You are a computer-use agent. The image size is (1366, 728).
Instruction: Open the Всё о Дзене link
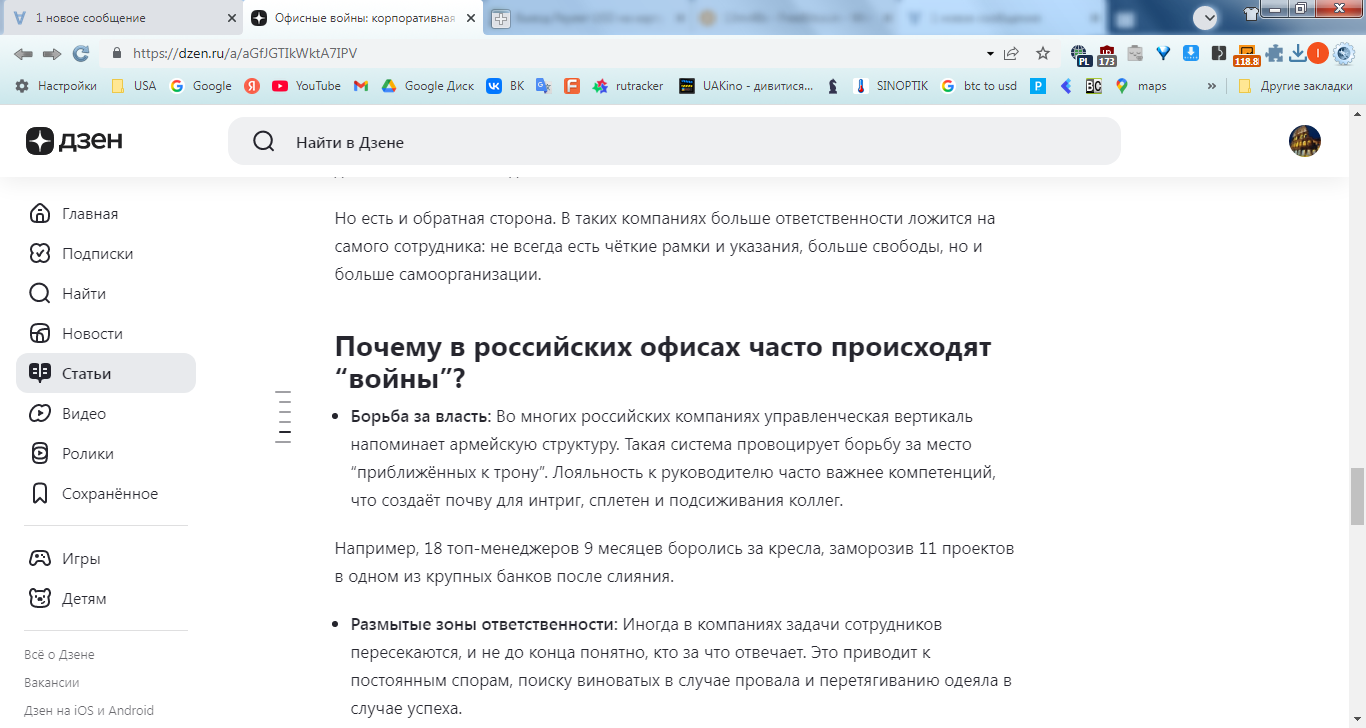tap(59, 654)
